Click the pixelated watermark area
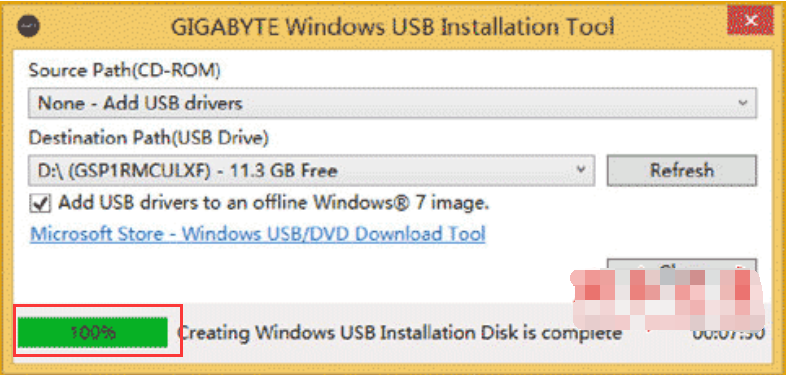The image size is (787, 375). point(669,299)
